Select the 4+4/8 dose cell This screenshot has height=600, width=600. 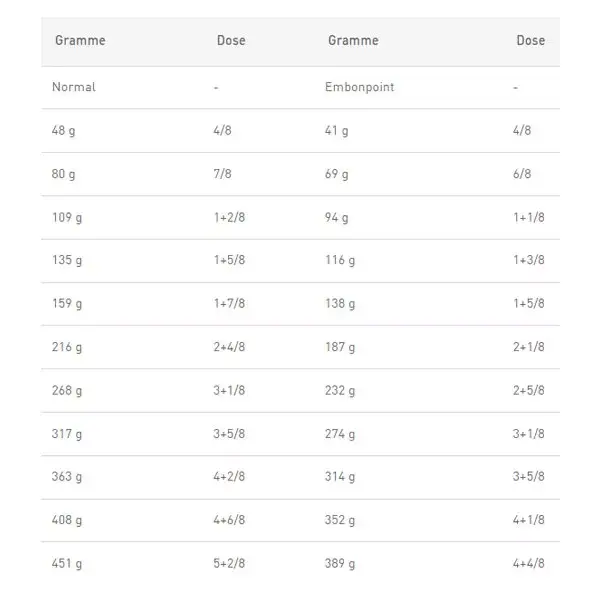[x=528, y=563]
